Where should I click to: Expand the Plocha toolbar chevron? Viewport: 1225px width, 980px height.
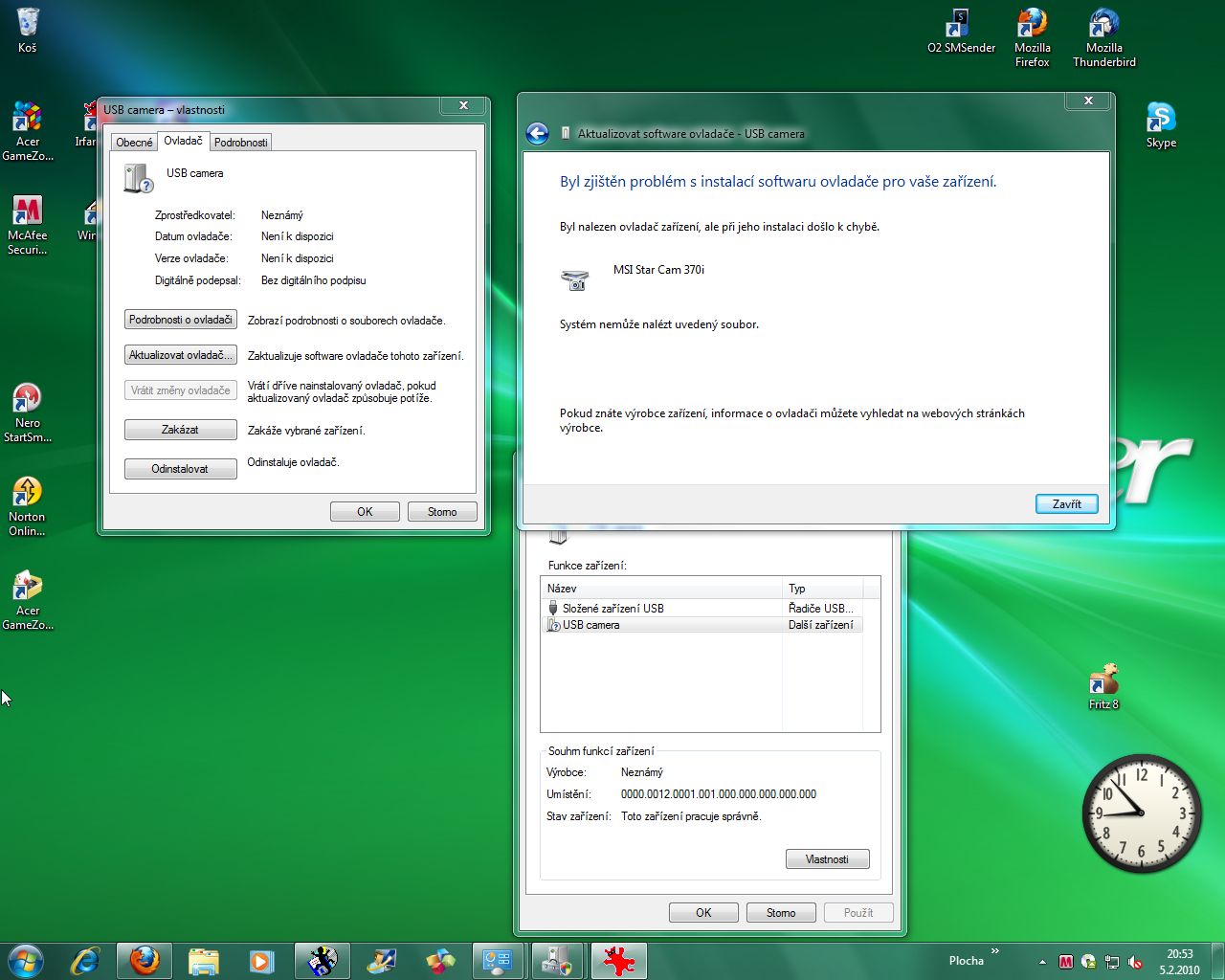tap(995, 951)
